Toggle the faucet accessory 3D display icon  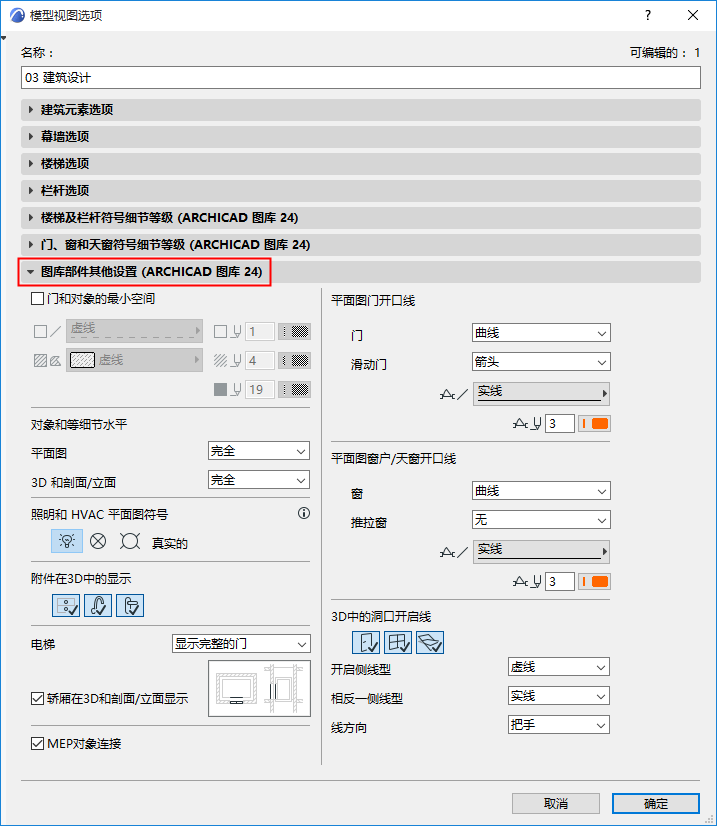click(98, 605)
